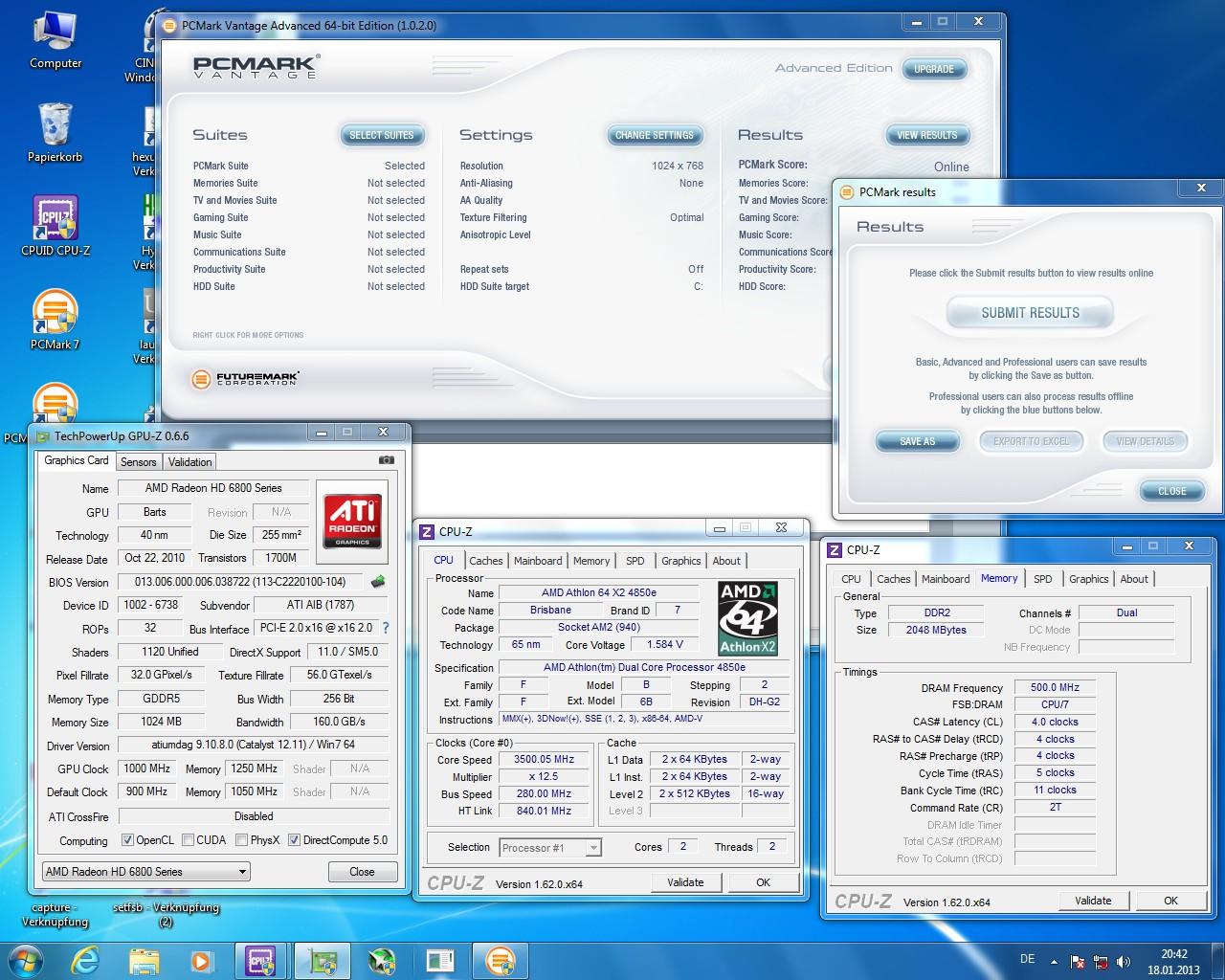Click the Core Speed 3500.05 MHz value

click(545, 760)
